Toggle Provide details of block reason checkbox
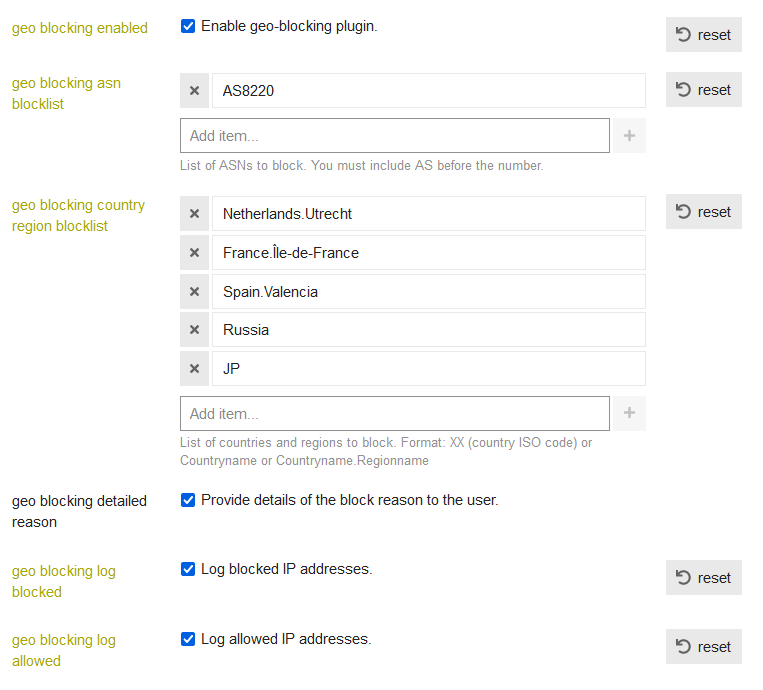The image size is (763, 690). point(188,500)
